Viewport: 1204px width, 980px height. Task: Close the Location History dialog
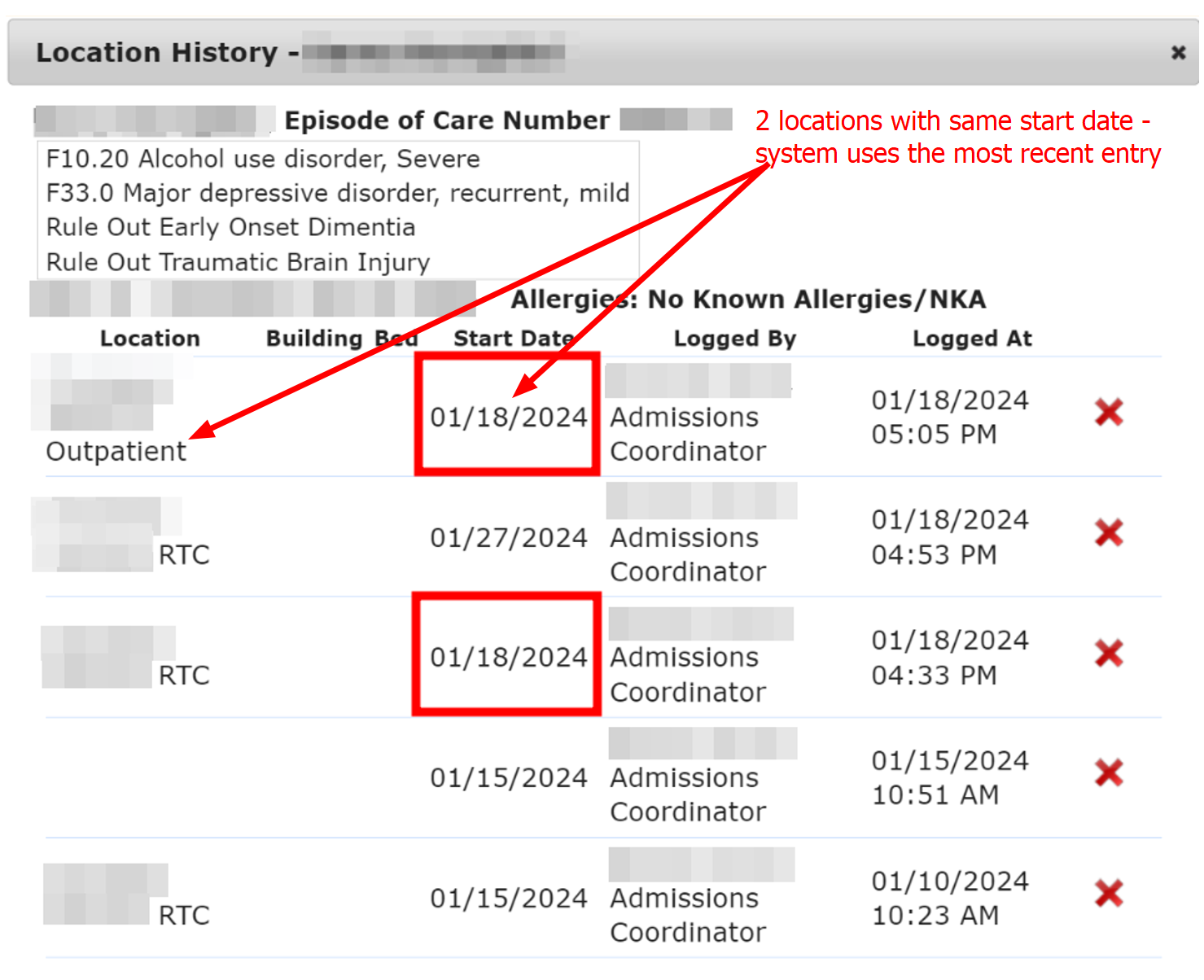1178,53
